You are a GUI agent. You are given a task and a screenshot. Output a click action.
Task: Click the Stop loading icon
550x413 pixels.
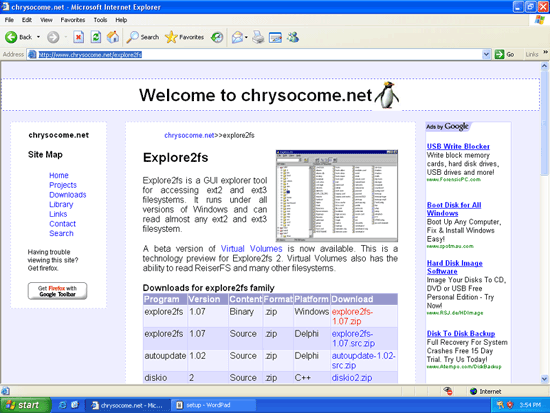(x=78, y=37)
